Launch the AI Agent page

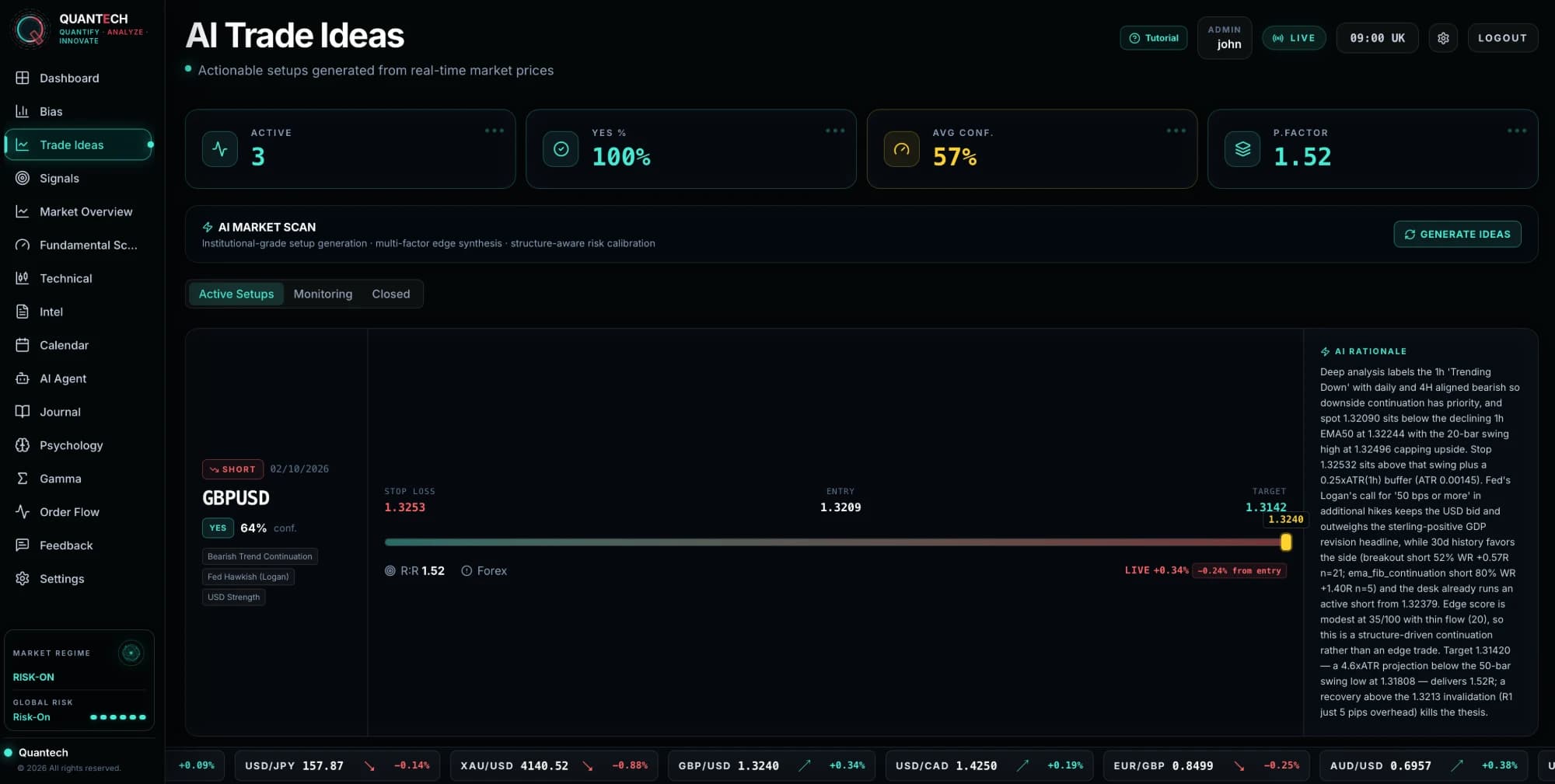pyautogui.click(x=78, y=378)
